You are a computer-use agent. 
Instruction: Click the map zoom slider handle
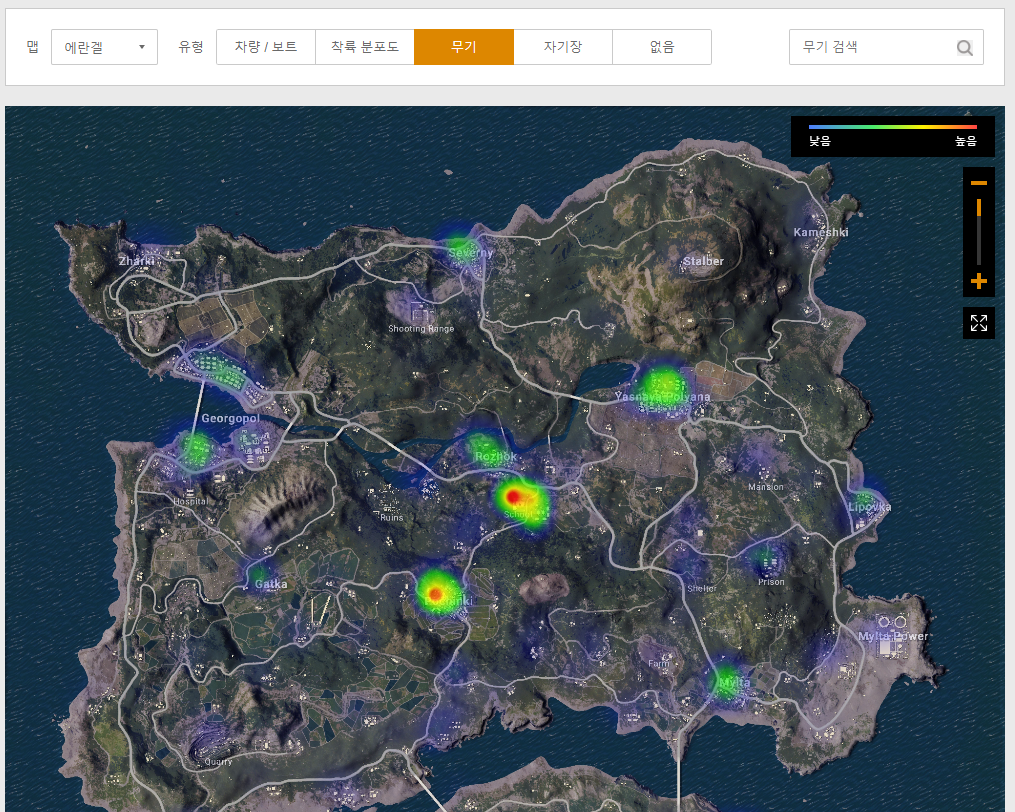point(979,208)
